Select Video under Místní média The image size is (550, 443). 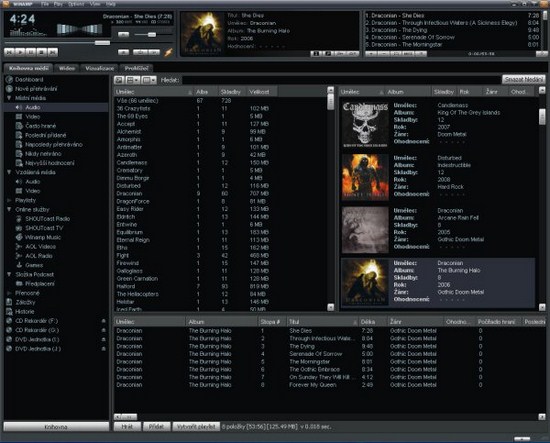click(33, 116)
